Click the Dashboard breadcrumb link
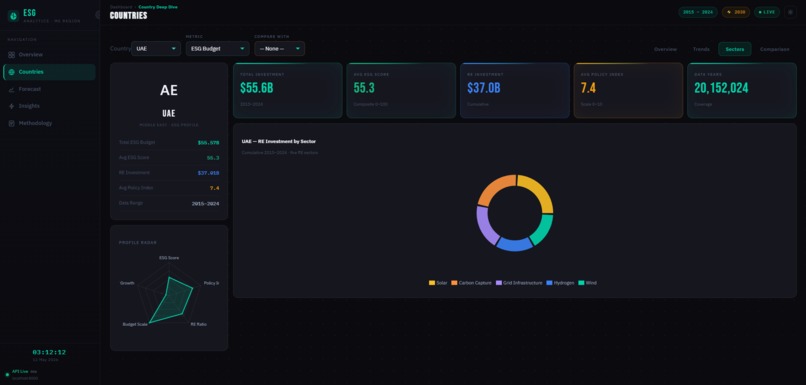806x385 pixels. coord(121,7)
